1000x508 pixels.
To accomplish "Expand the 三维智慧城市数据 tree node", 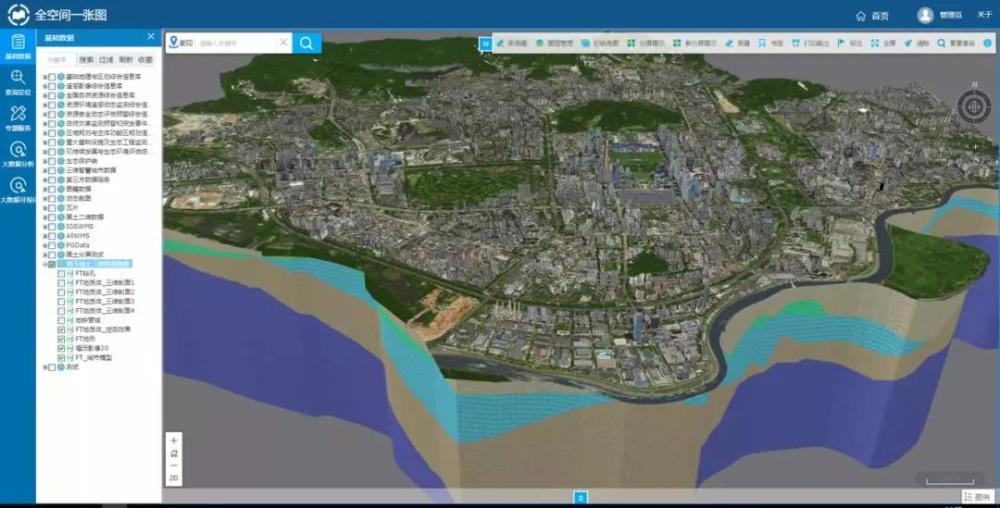I will click(x=45, y=170).
